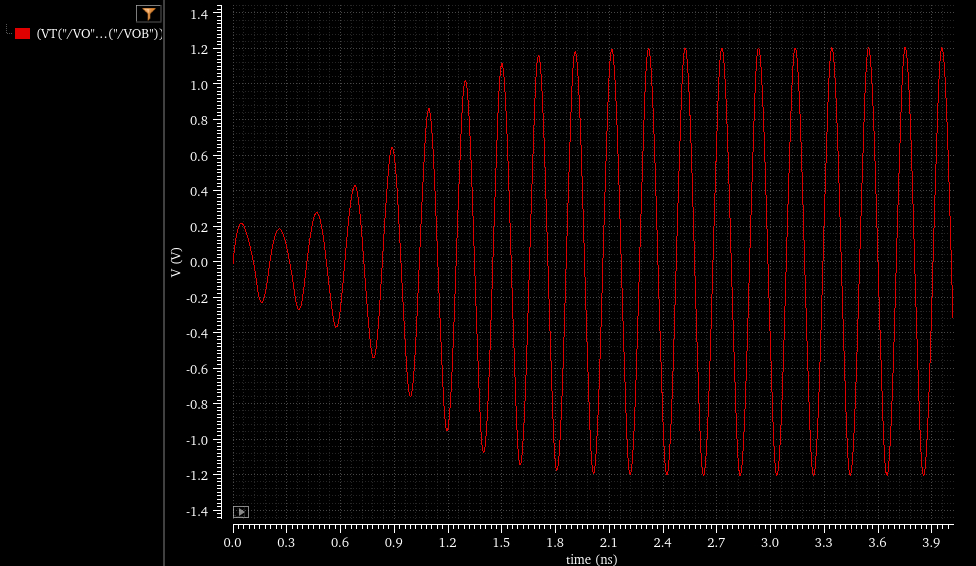Image resolution: width=976 pixels, height=566 pixels.
Task: Click the 0.0 tick label on the voltage axis
Action: coord(198,263)
